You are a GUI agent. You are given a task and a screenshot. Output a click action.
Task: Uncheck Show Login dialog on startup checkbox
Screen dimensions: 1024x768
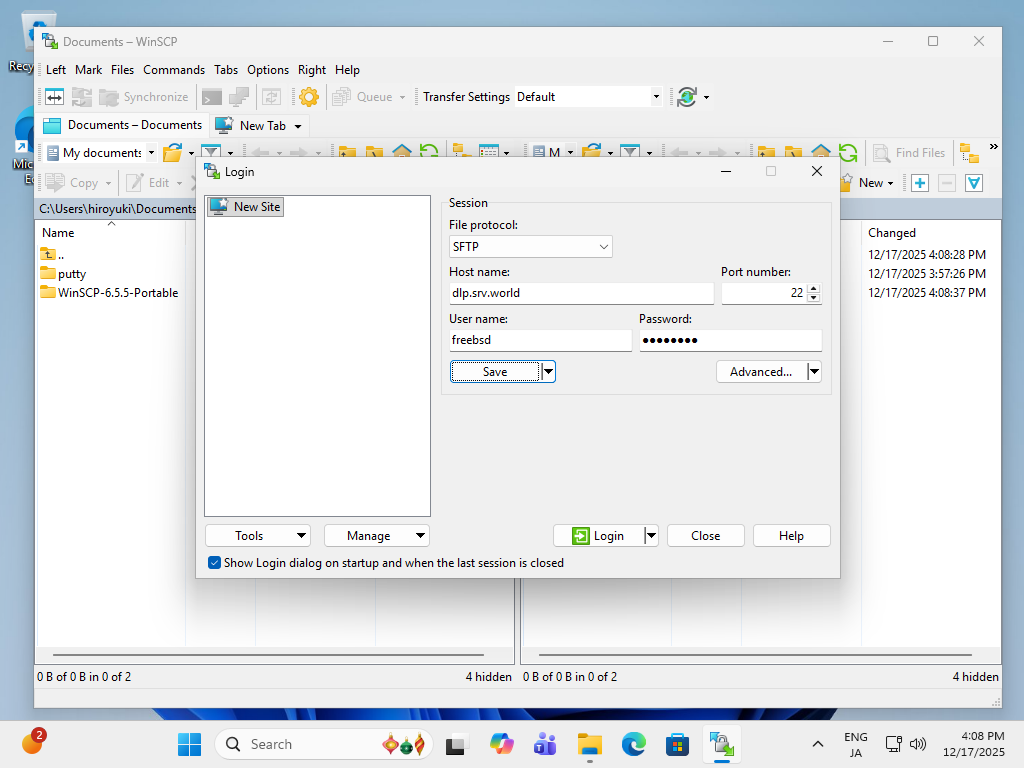click(214, 563)
